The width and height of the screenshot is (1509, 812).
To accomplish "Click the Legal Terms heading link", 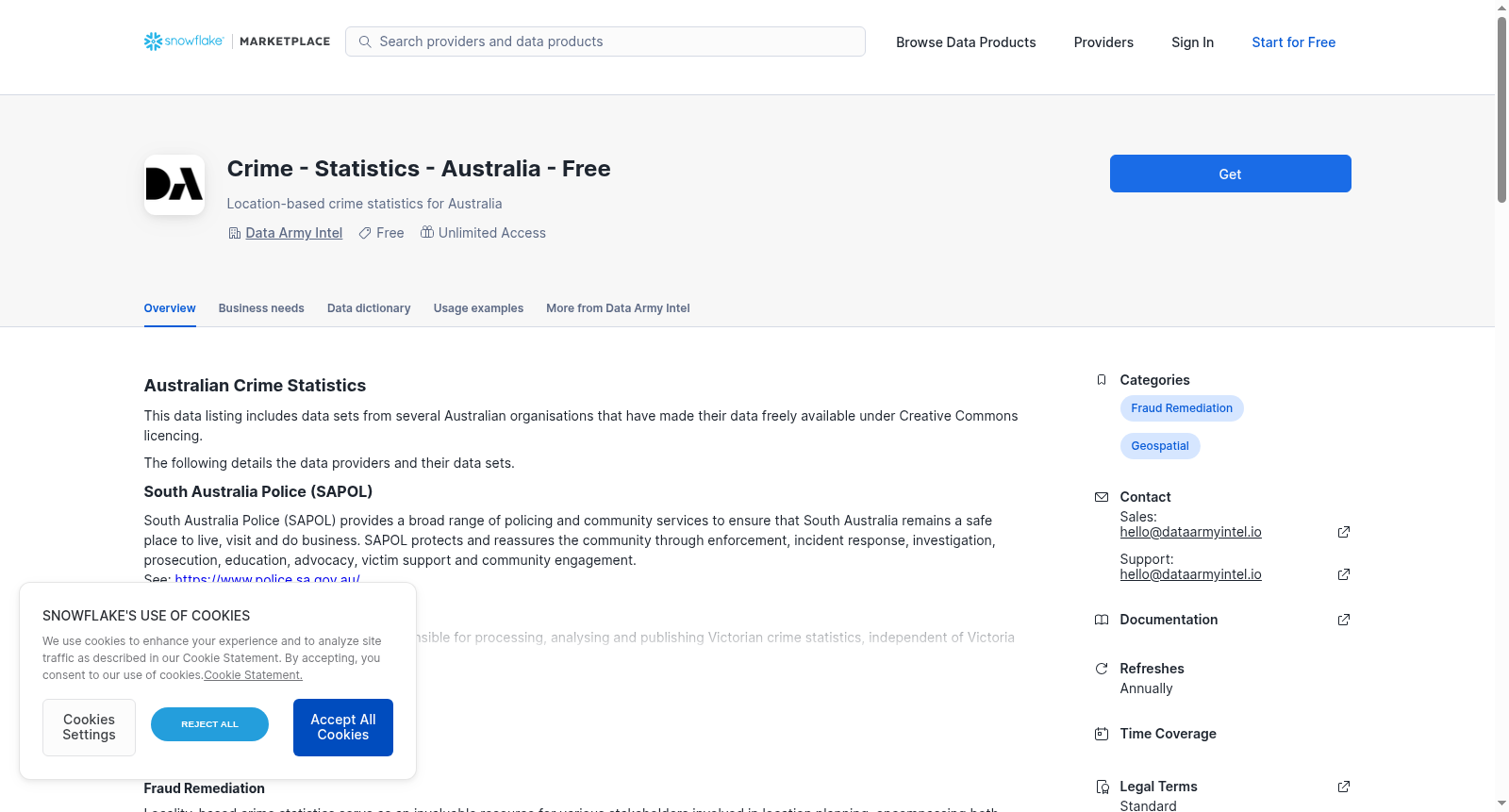I will pyautogui.click(x=1158, y=787).
